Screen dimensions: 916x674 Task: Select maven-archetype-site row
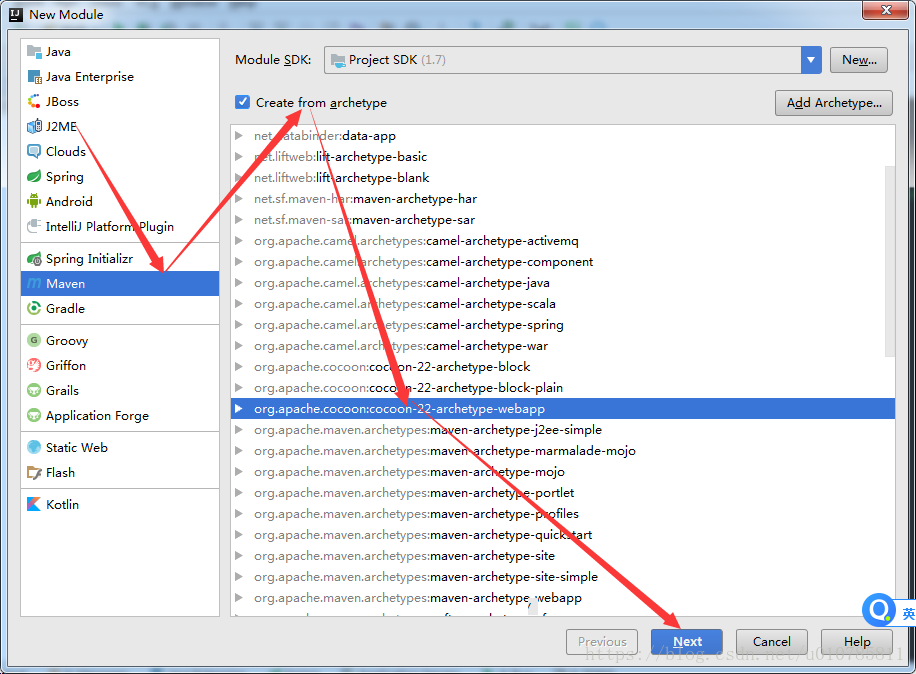(563, 555)
